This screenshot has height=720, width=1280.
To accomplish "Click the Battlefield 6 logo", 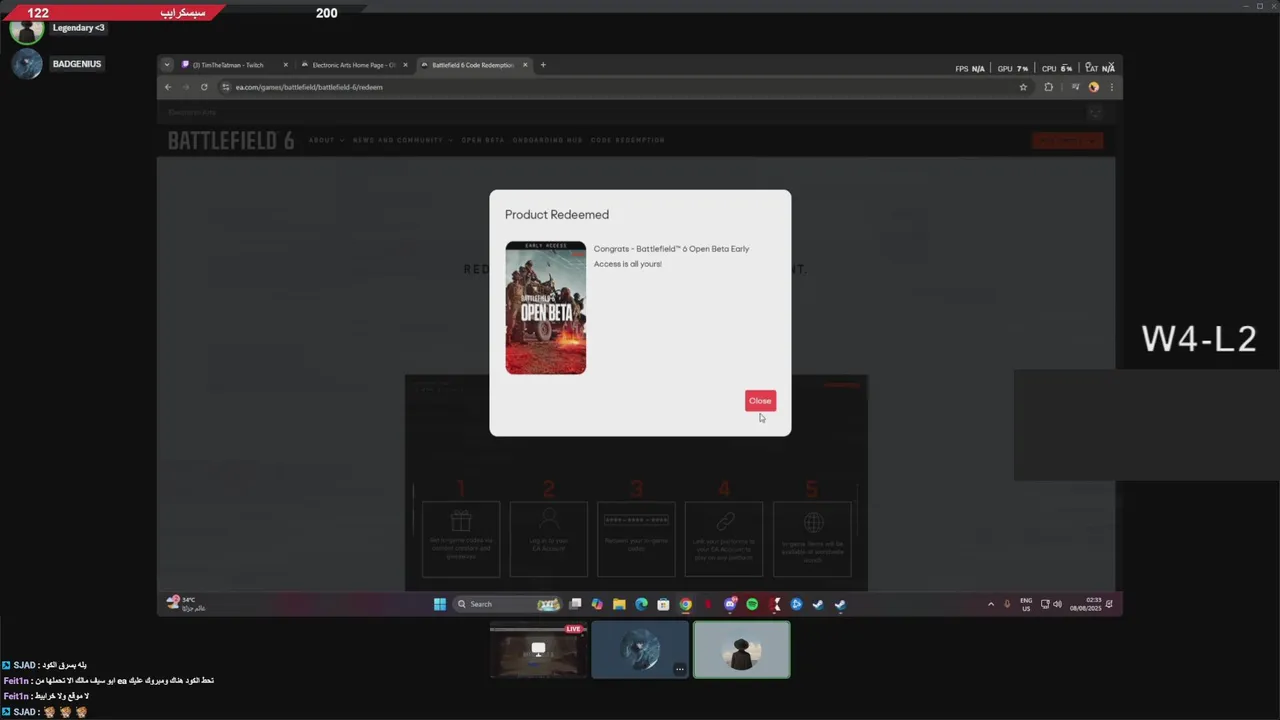I will 231,141.
